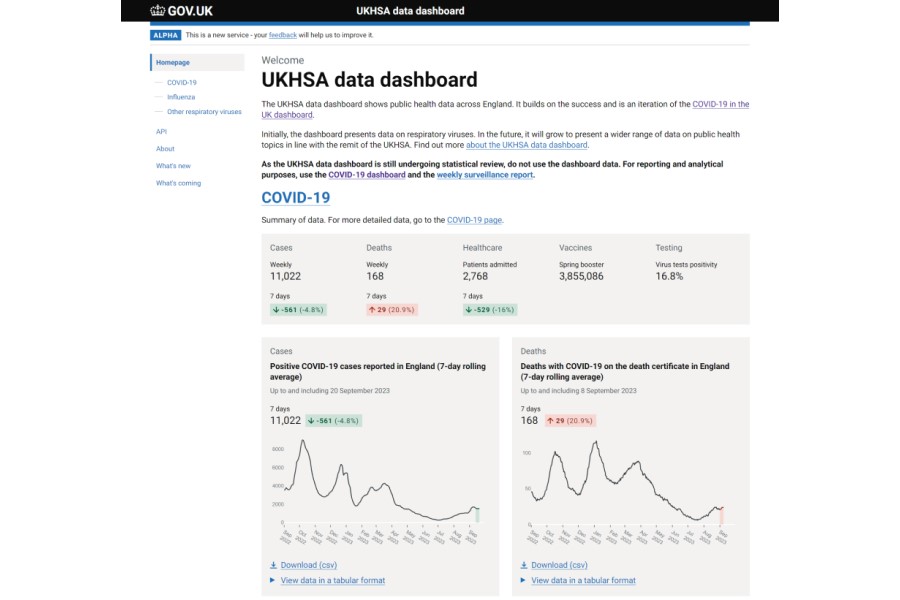Click the Healthcare column label
The width and height of the screenshot is (900, 600).
pos(482,247)
